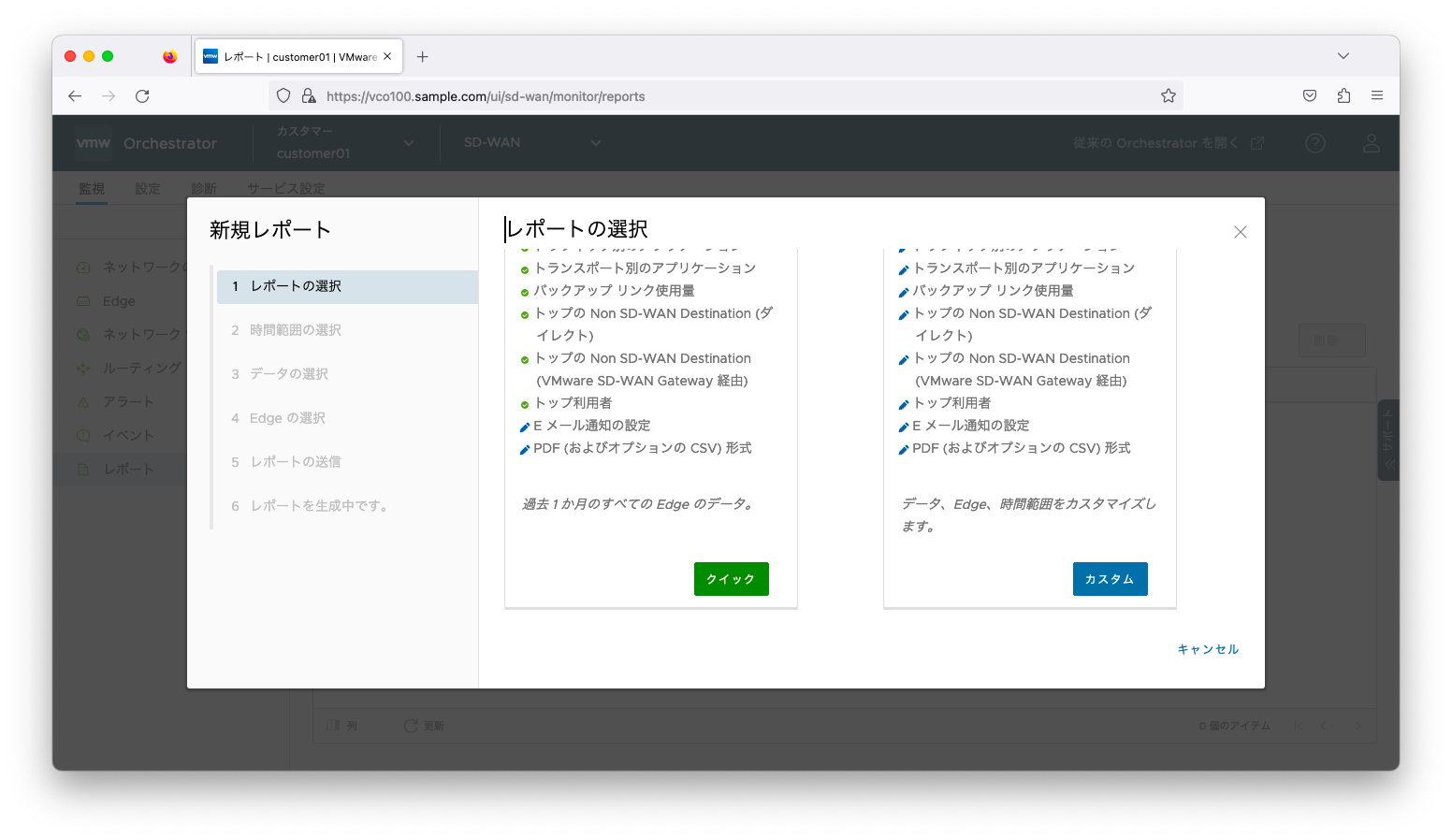
Task: Switch to the 設定 tab
Action: (x=148, y=188)
